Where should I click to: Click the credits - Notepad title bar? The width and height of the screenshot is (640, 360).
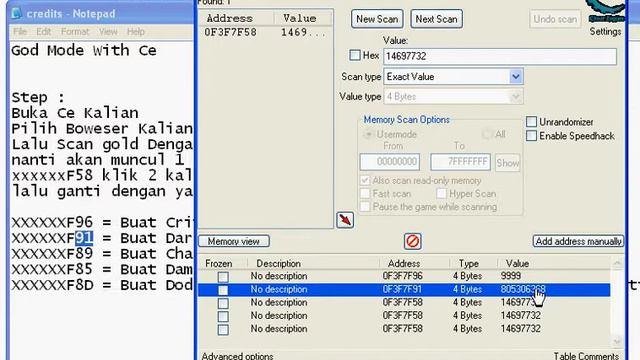[100, 13]
